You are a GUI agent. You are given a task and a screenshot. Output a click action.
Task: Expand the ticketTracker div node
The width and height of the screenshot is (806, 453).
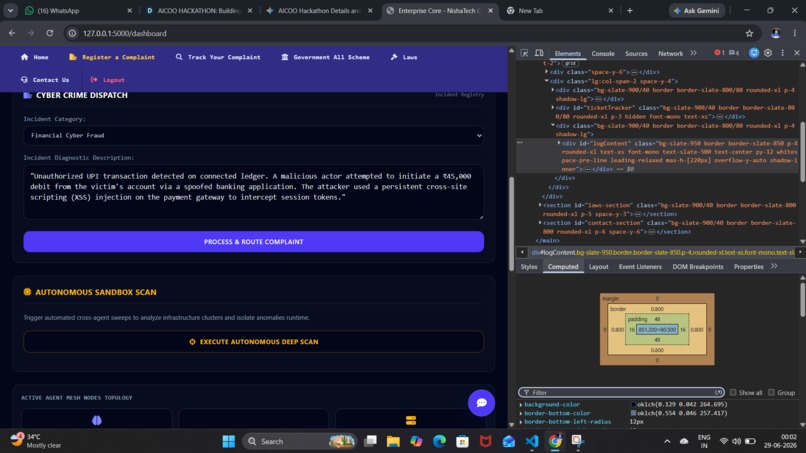tap(553, 107)
